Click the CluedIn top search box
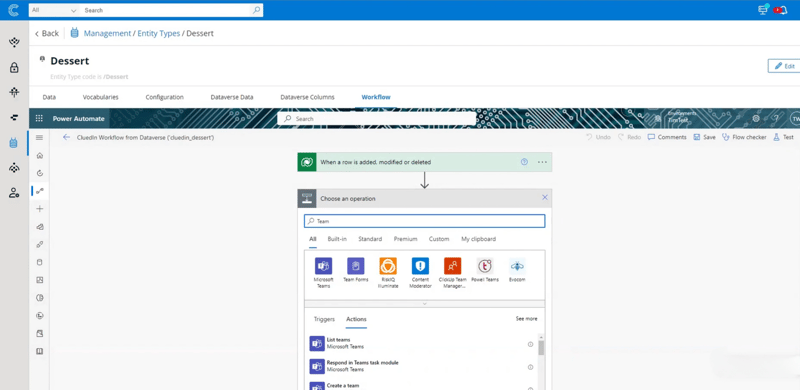This screenshot has width=800, height=390. coord(172,10)
